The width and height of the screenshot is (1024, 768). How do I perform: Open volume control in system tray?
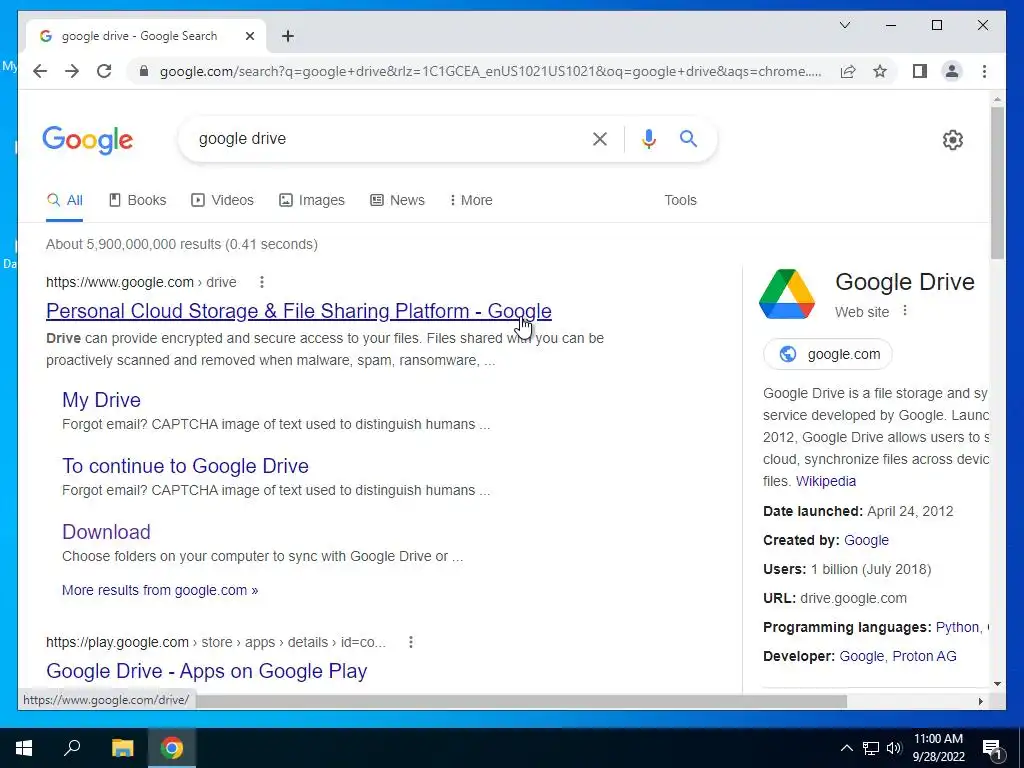pos(894,748)
